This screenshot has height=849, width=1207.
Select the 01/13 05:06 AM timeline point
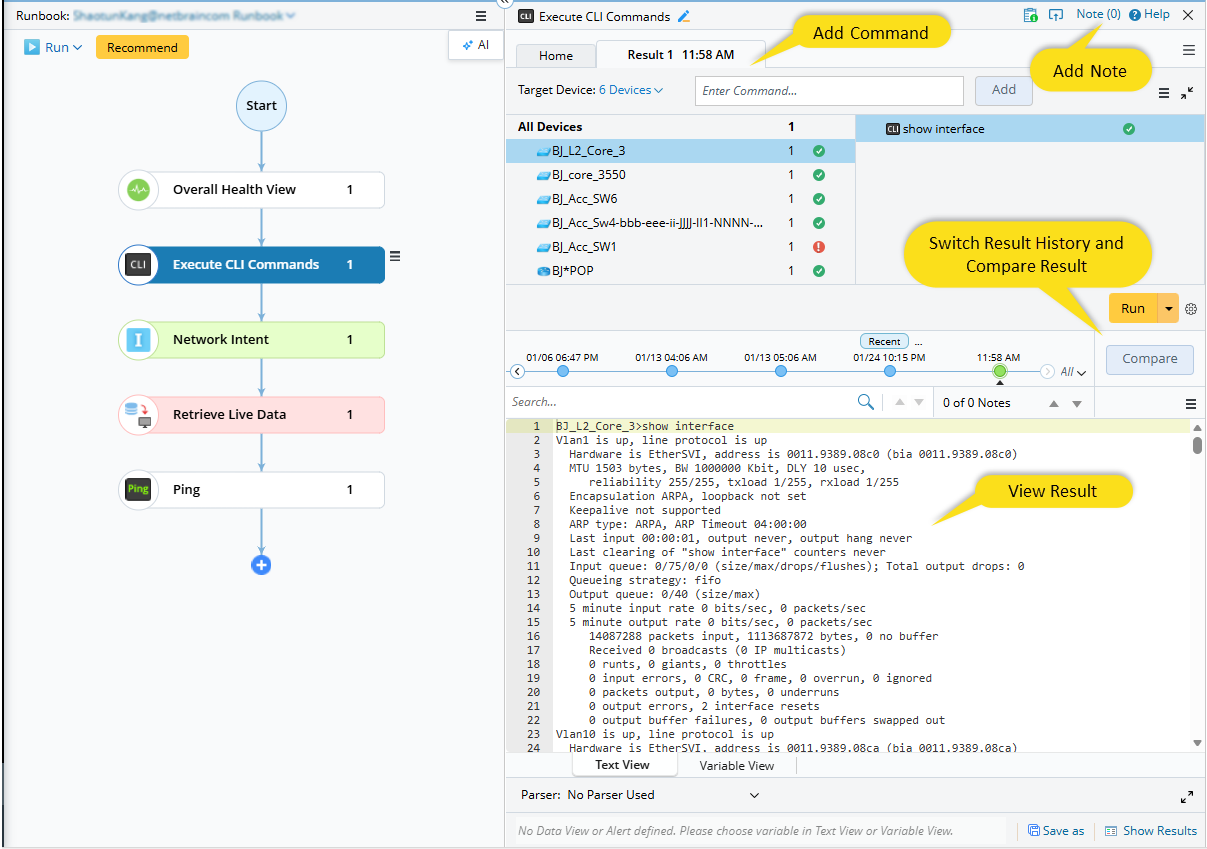(x=781, y=372)
